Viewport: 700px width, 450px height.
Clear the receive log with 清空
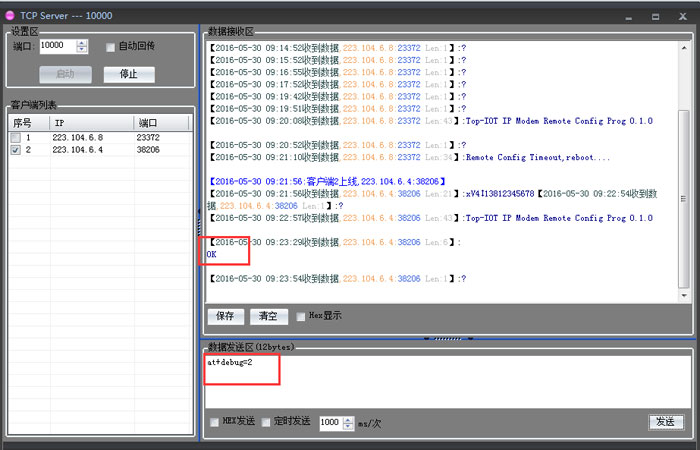tap(267, 316)
